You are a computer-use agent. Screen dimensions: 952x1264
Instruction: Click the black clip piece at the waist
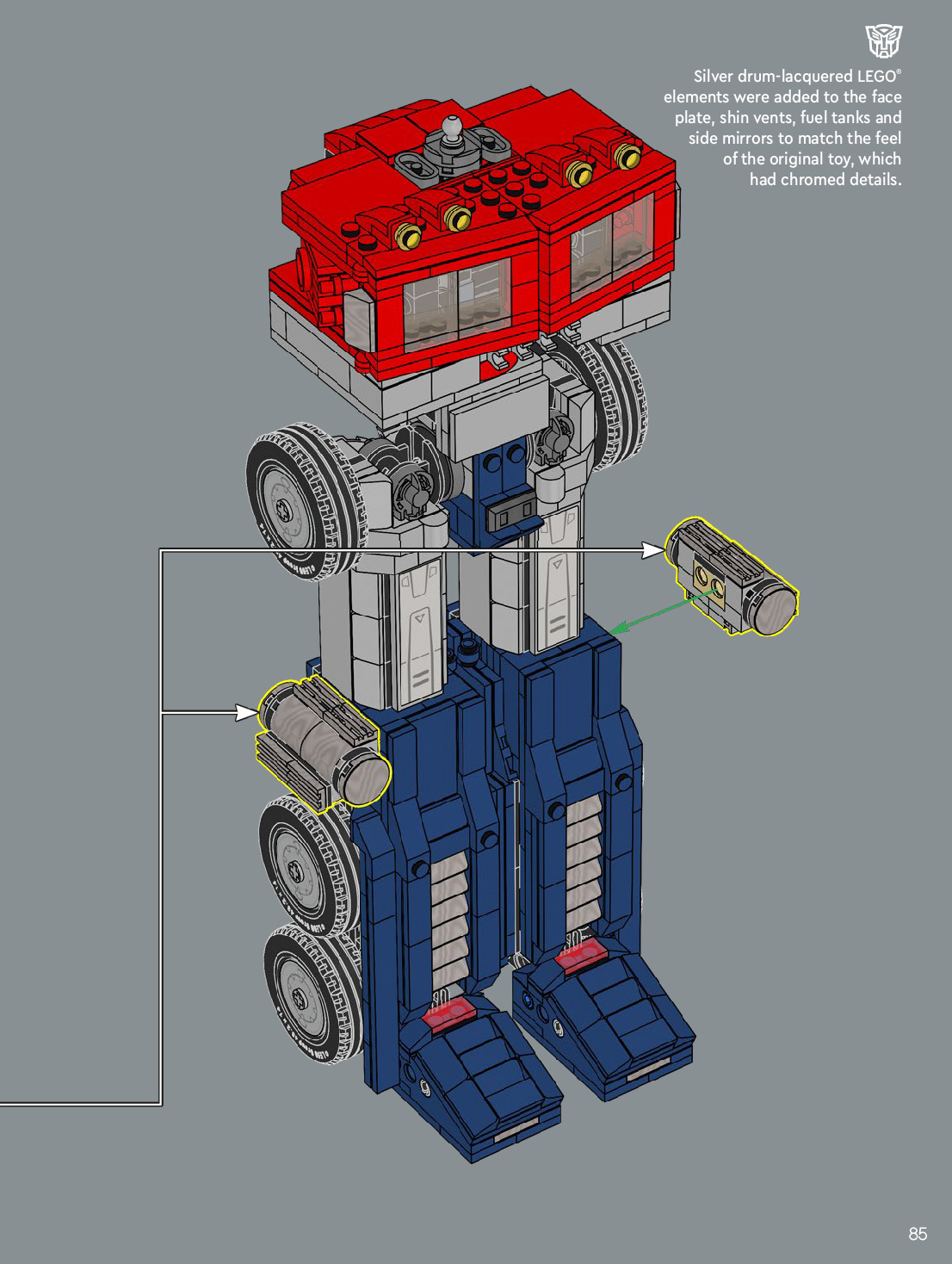pyautogui.click(x=510, y=514)
